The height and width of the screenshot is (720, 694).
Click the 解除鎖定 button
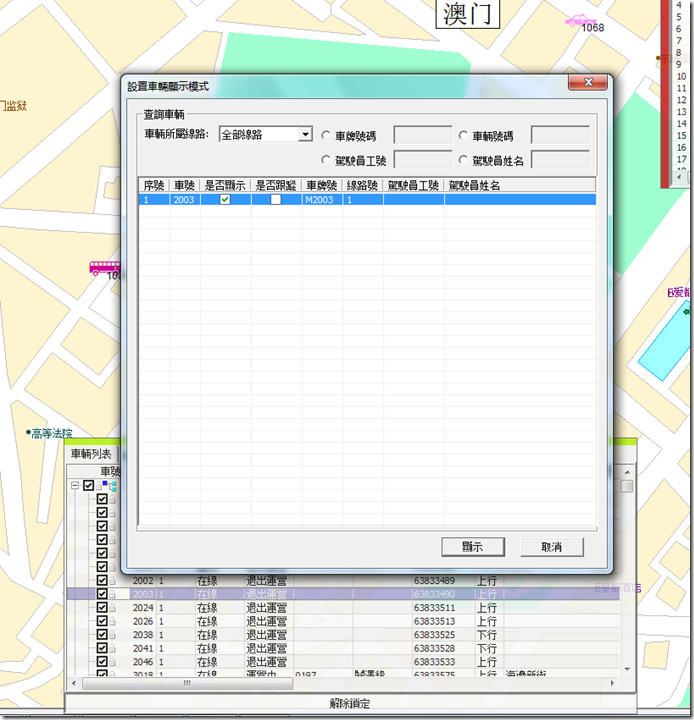pos(350,703)
